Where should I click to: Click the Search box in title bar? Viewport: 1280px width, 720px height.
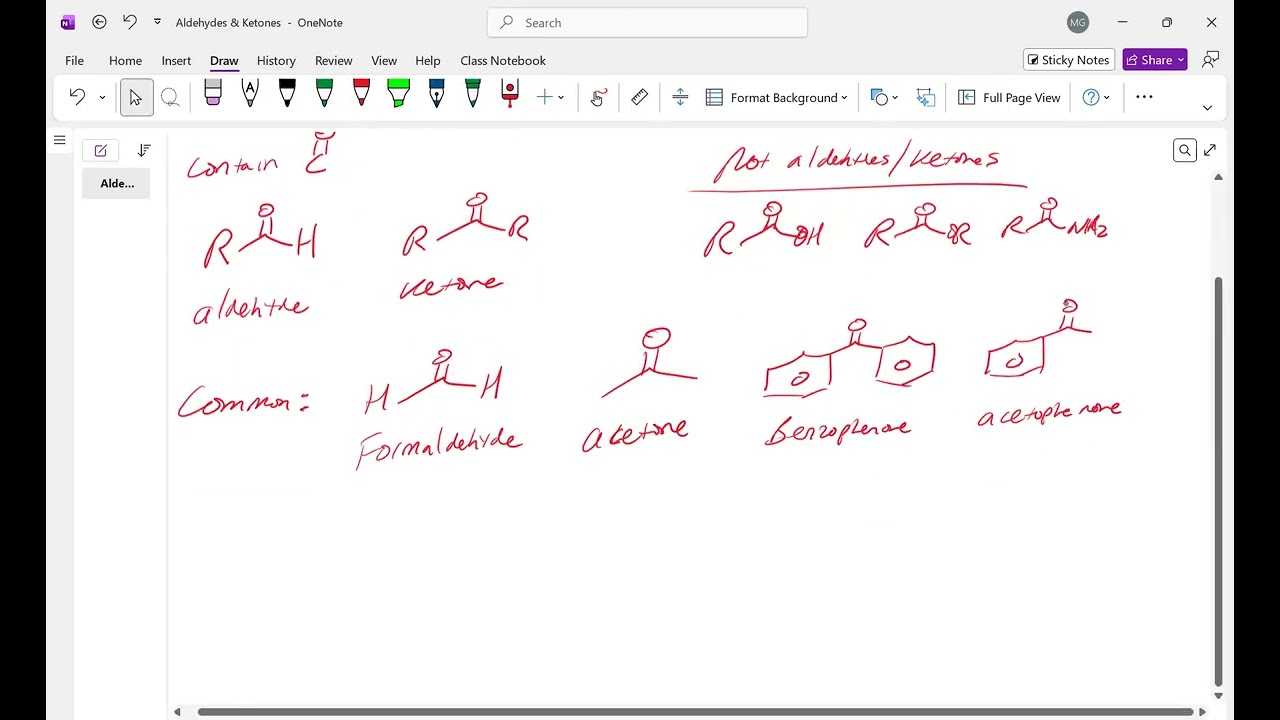[x=648, y=22]
